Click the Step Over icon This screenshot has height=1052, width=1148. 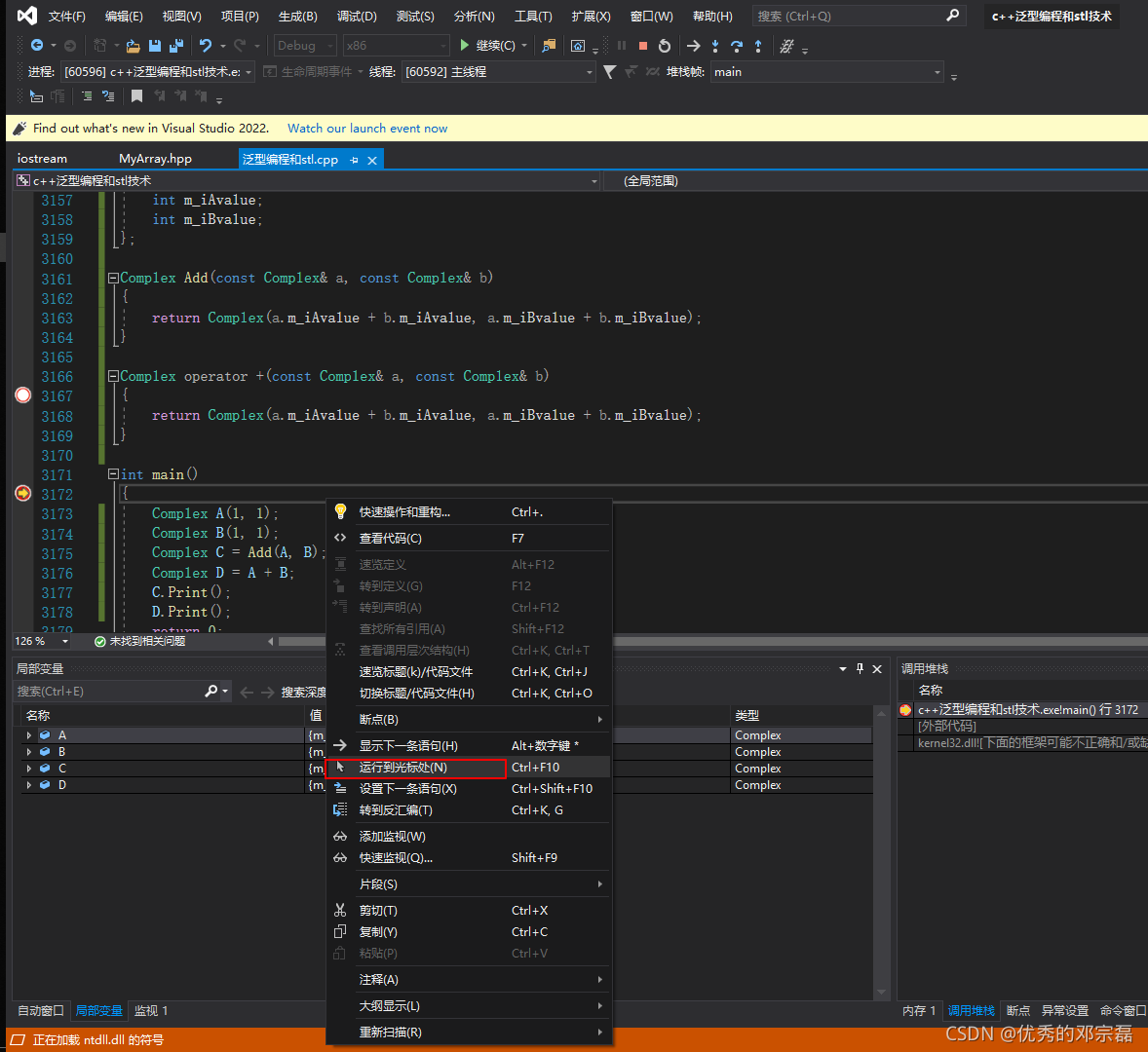737,46
